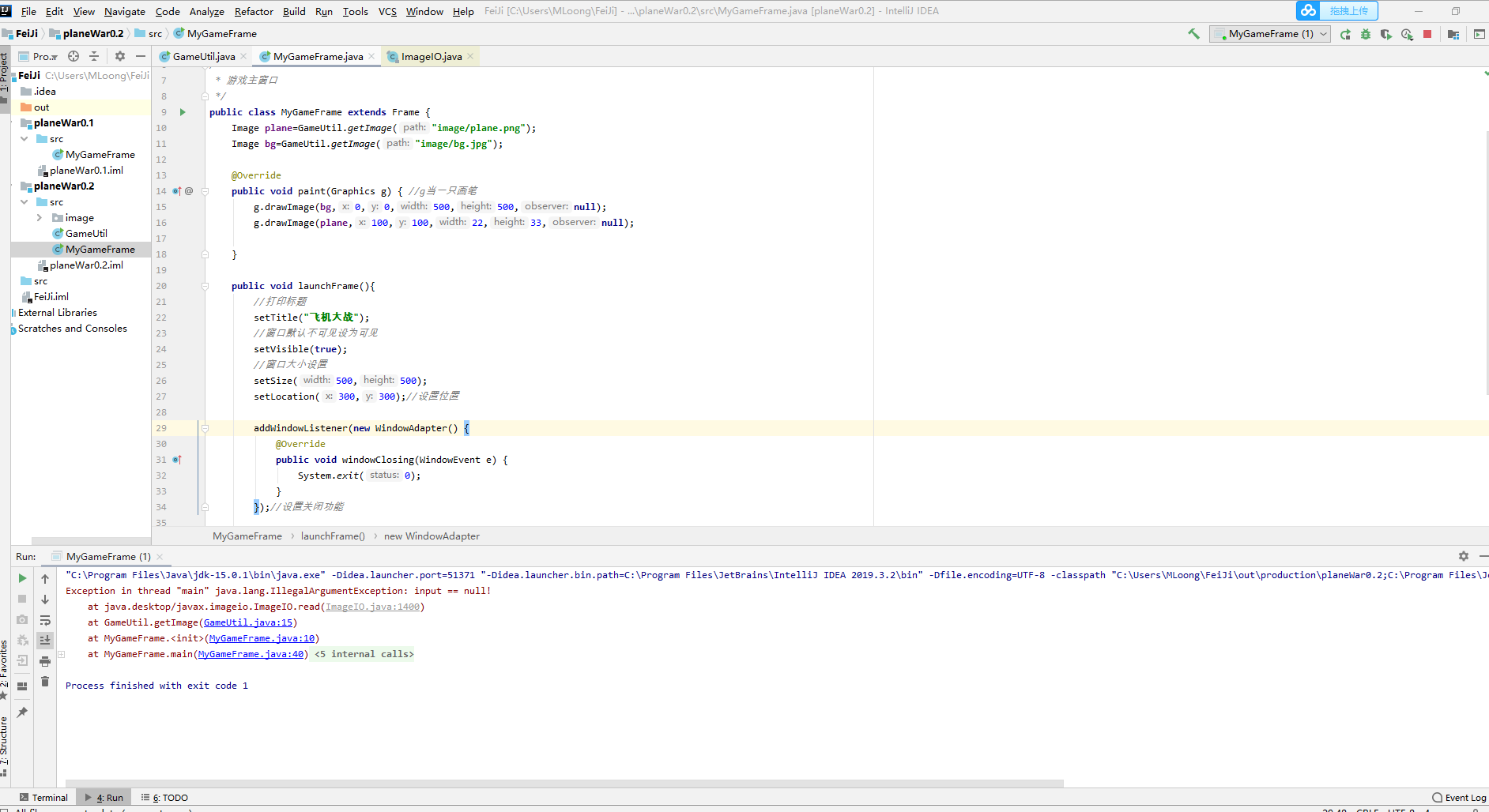The height and width of the screenshot is (812, 1489).
Task: Rerun MyGameFrame from the Run panel
Action: click(22, 578)
